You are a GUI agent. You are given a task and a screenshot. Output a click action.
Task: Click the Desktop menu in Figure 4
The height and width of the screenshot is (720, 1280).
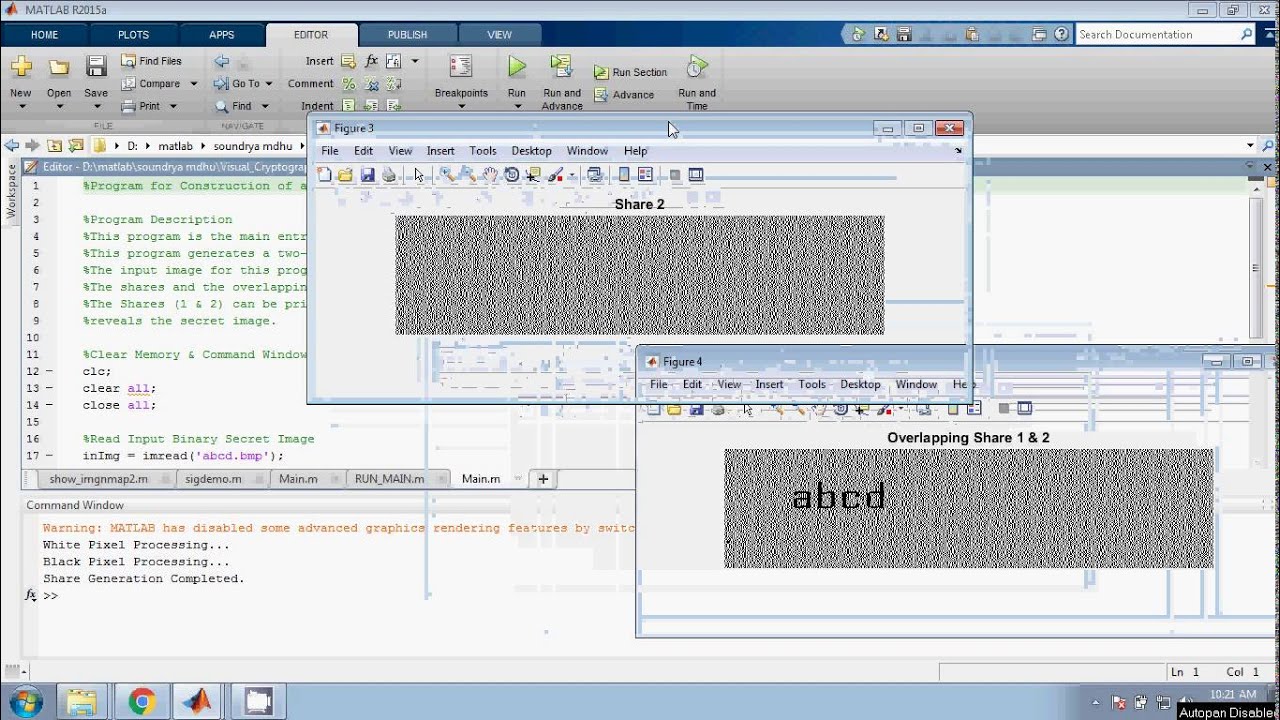[860, 384]
